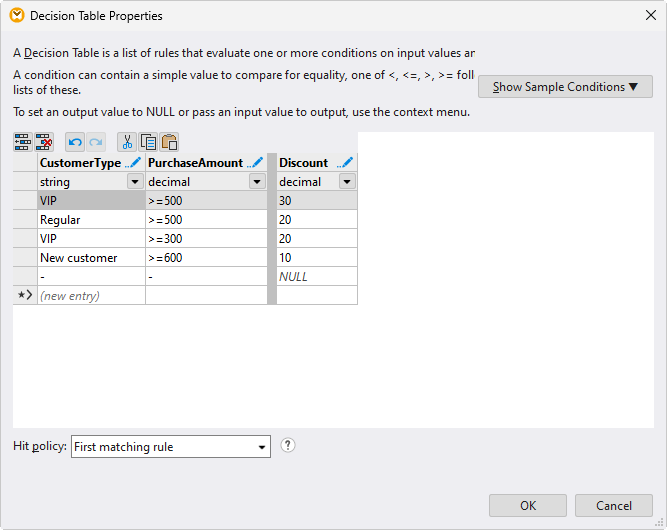Click the (new entry) row cell
Screen dimensions: 667x530
[90, 296]
